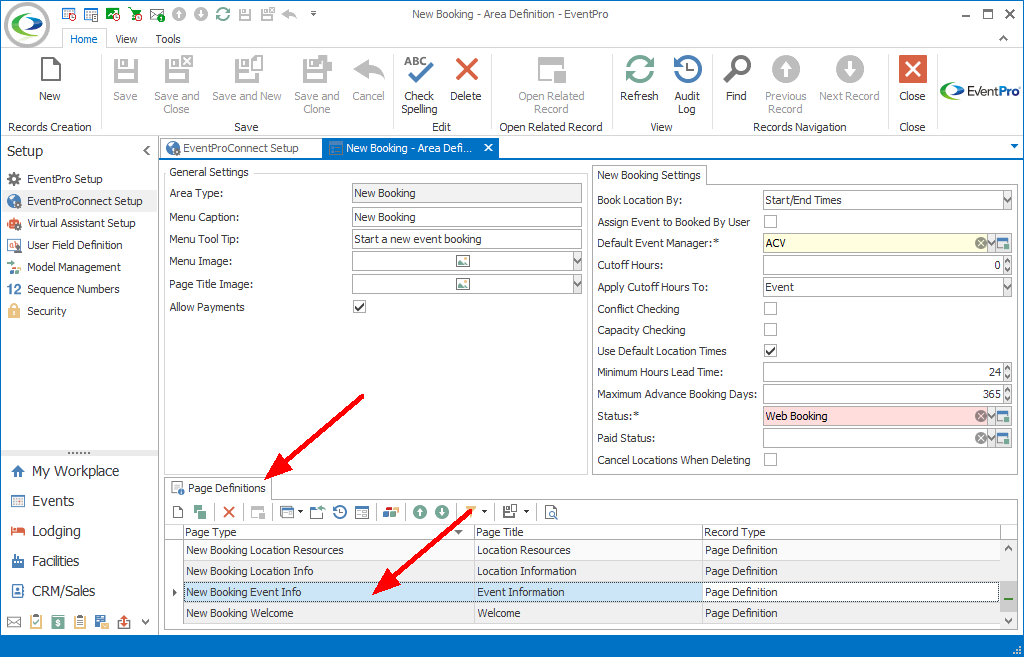The width and height of the screenshot is (1024, 657).
Task: Select the New Booking Welcome row
Action: click(x=591, y=613)
